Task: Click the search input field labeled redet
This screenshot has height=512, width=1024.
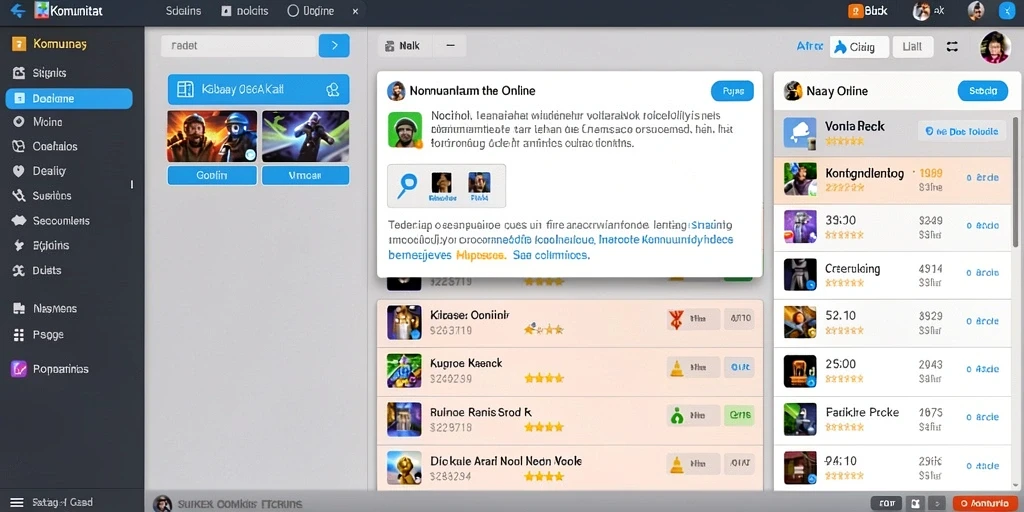Action: pos(239,46)
